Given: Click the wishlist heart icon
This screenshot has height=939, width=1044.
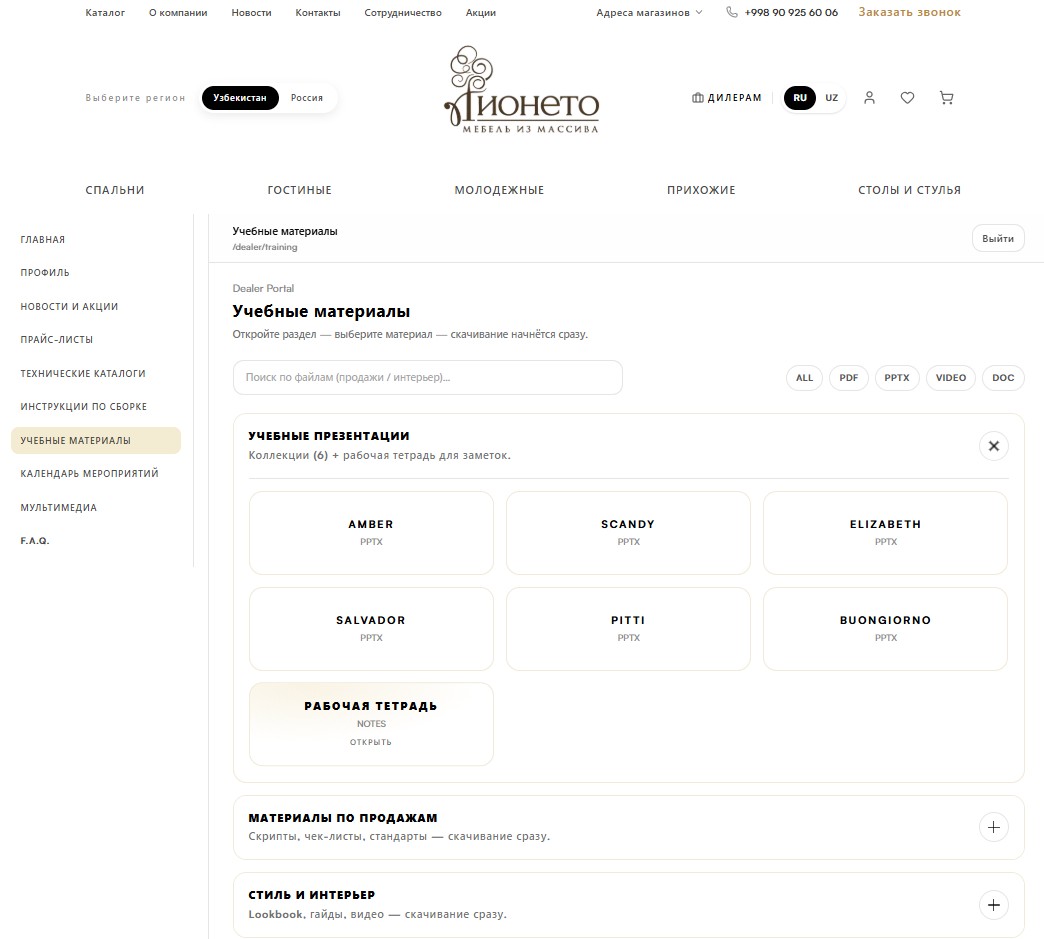Looking at the screenshot, I should [907, 98].
